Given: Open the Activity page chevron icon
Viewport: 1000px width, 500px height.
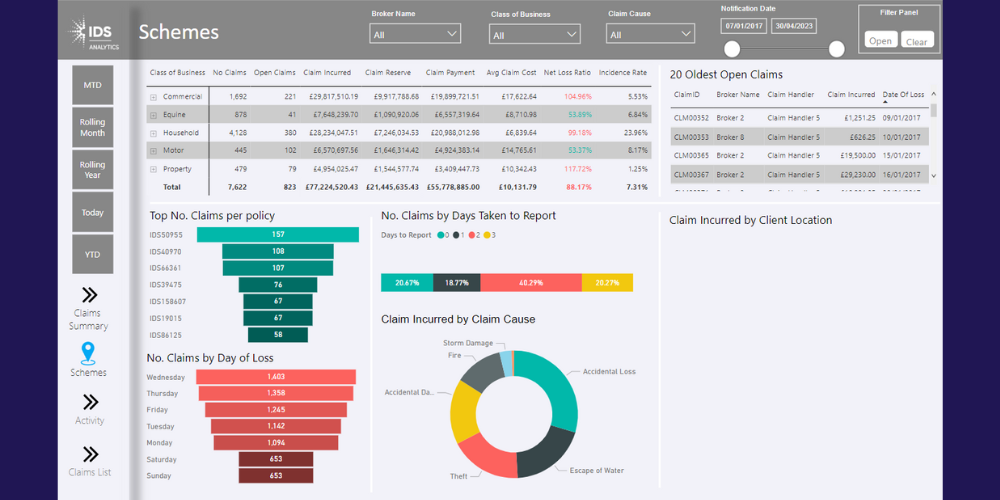Looking at the screenshot, I should pos(90,402).
